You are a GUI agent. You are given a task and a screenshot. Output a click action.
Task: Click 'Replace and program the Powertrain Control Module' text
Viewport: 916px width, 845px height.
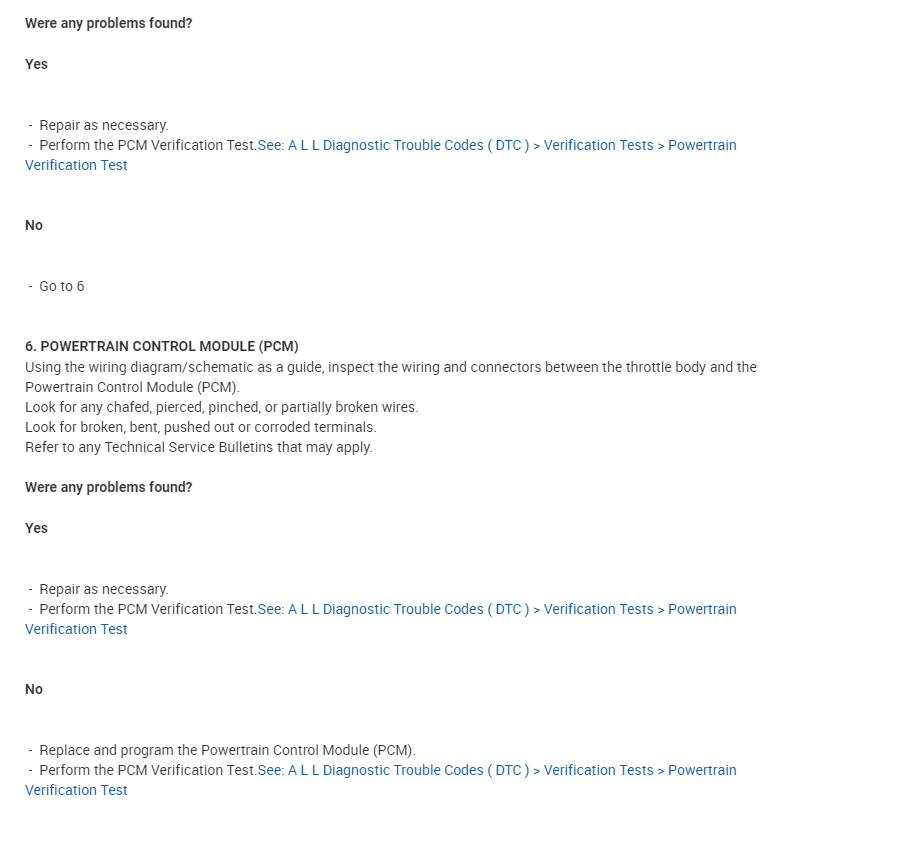227,750
